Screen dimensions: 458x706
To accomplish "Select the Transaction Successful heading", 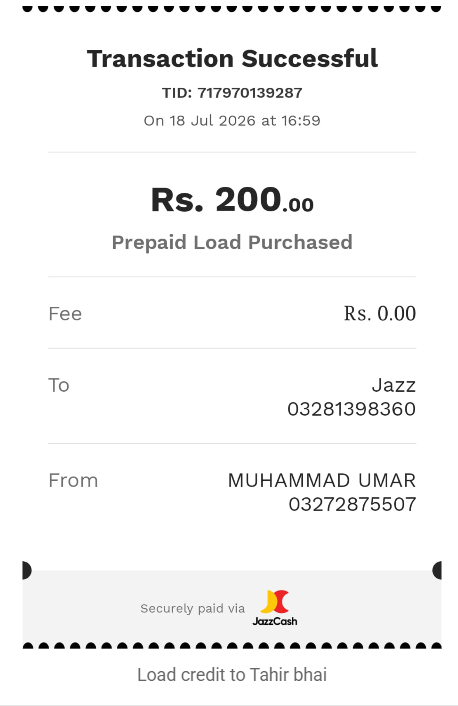I will [x=232, y=59].
